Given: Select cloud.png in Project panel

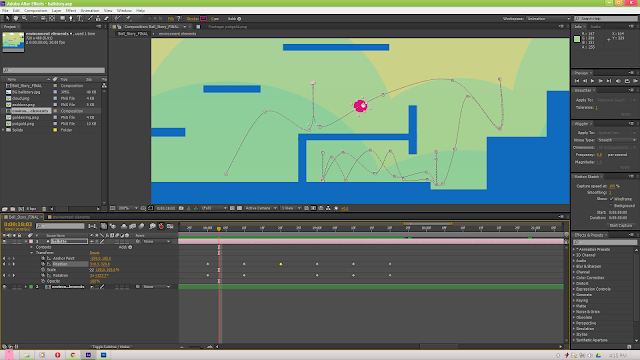Looking at the screenshot, I should coord(20,98).
